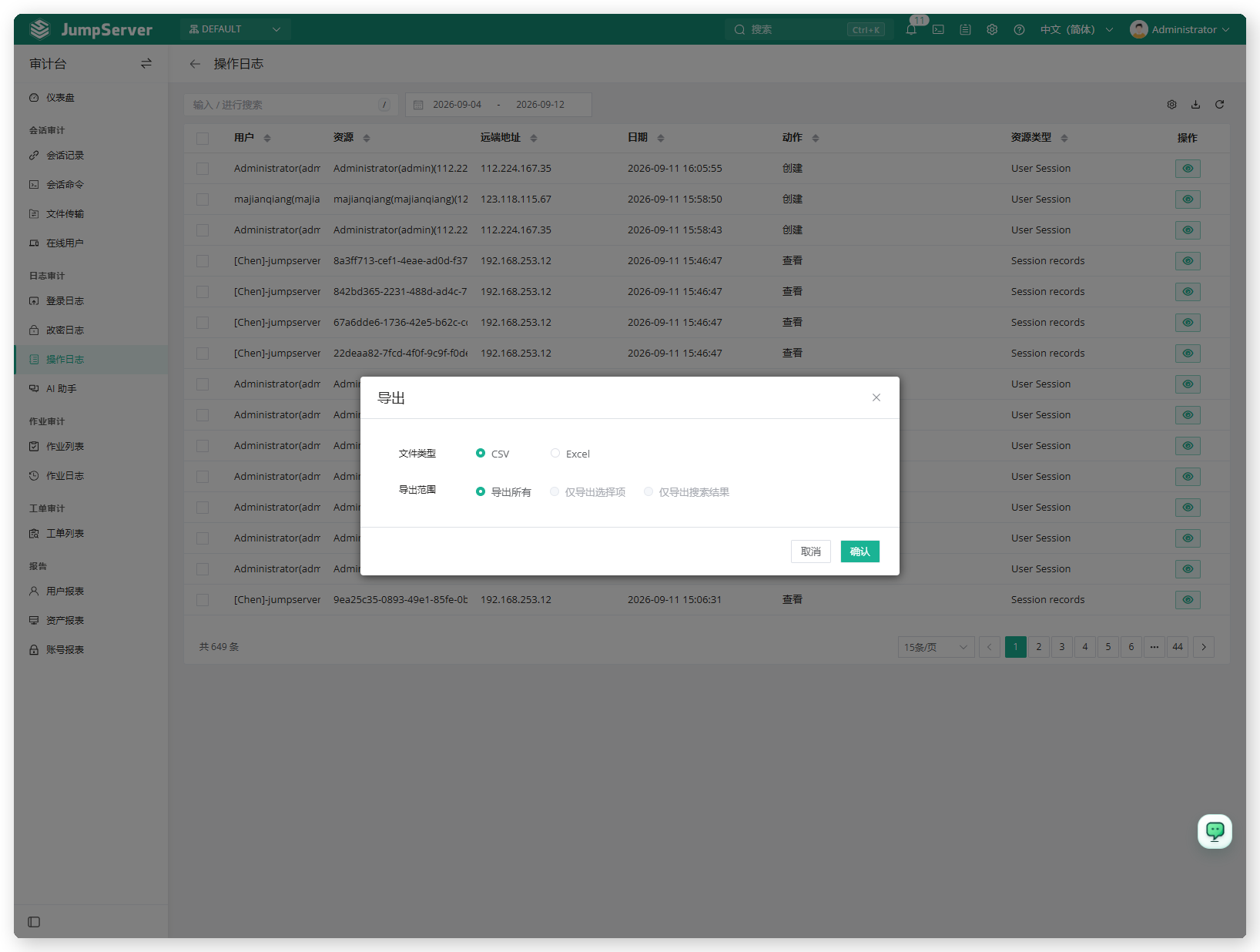Open 会话记录 in the sidebar
Image resolution: width=1260 pixels, height=952 pixels.
coord(65,155)
